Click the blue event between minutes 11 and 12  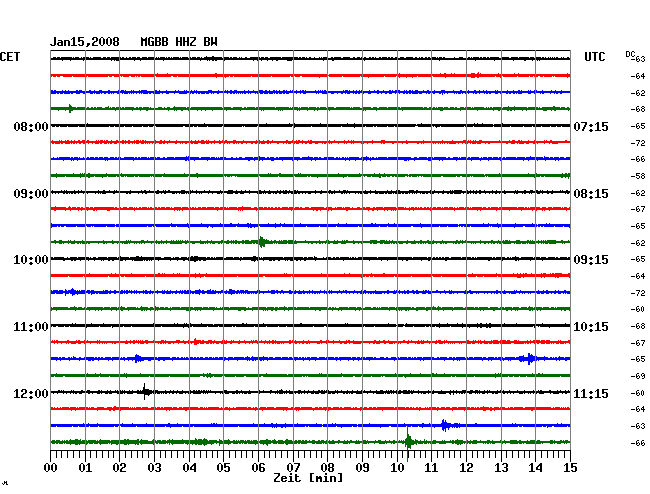(x=447, y=425)
